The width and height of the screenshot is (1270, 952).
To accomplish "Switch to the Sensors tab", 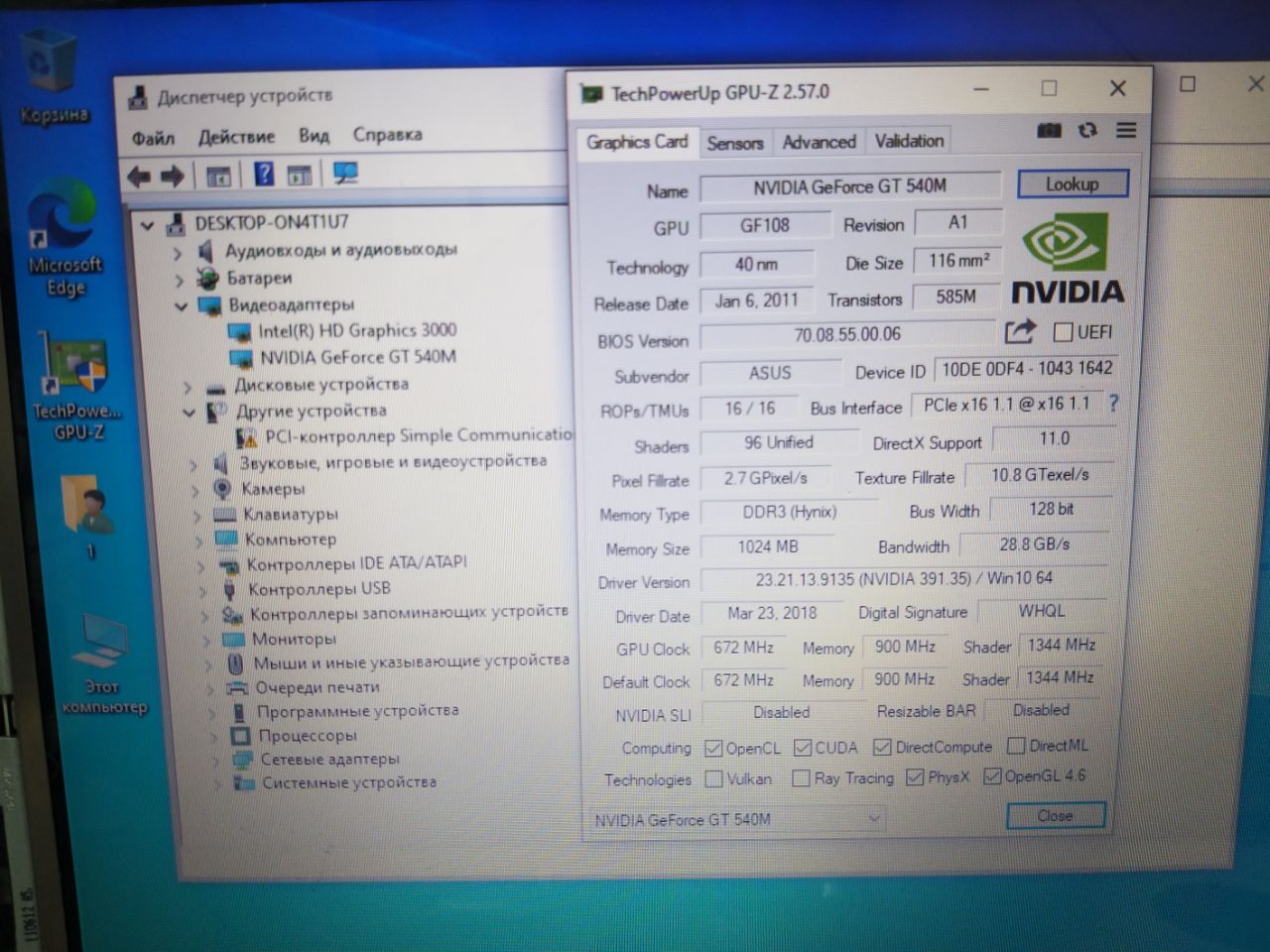I will pos(735,143).
